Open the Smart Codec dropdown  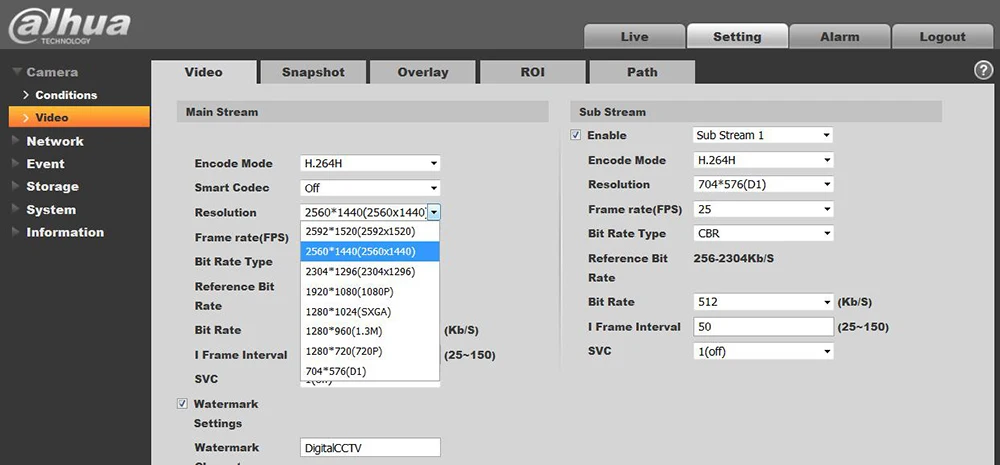370,188
